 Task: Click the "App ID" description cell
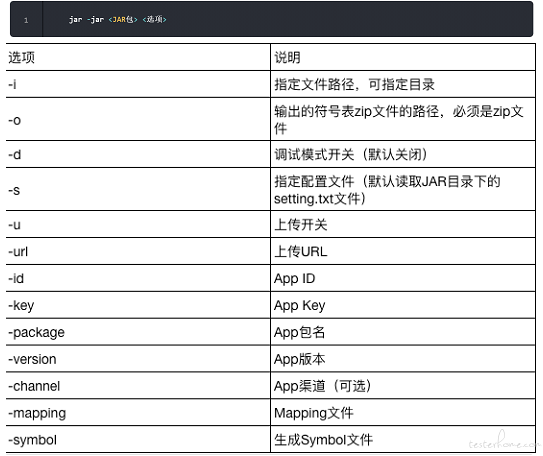pyautogui.click(x=403, y=278)
